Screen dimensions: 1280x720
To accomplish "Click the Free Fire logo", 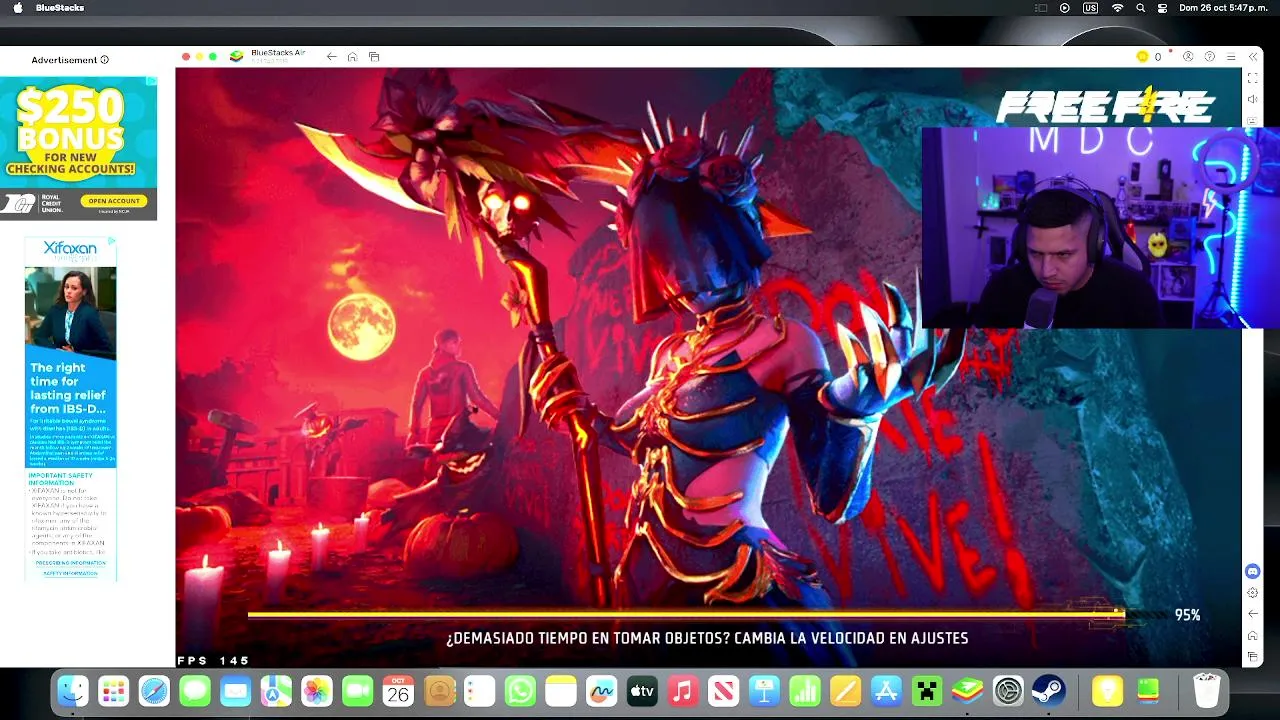I will [1105, 106].
